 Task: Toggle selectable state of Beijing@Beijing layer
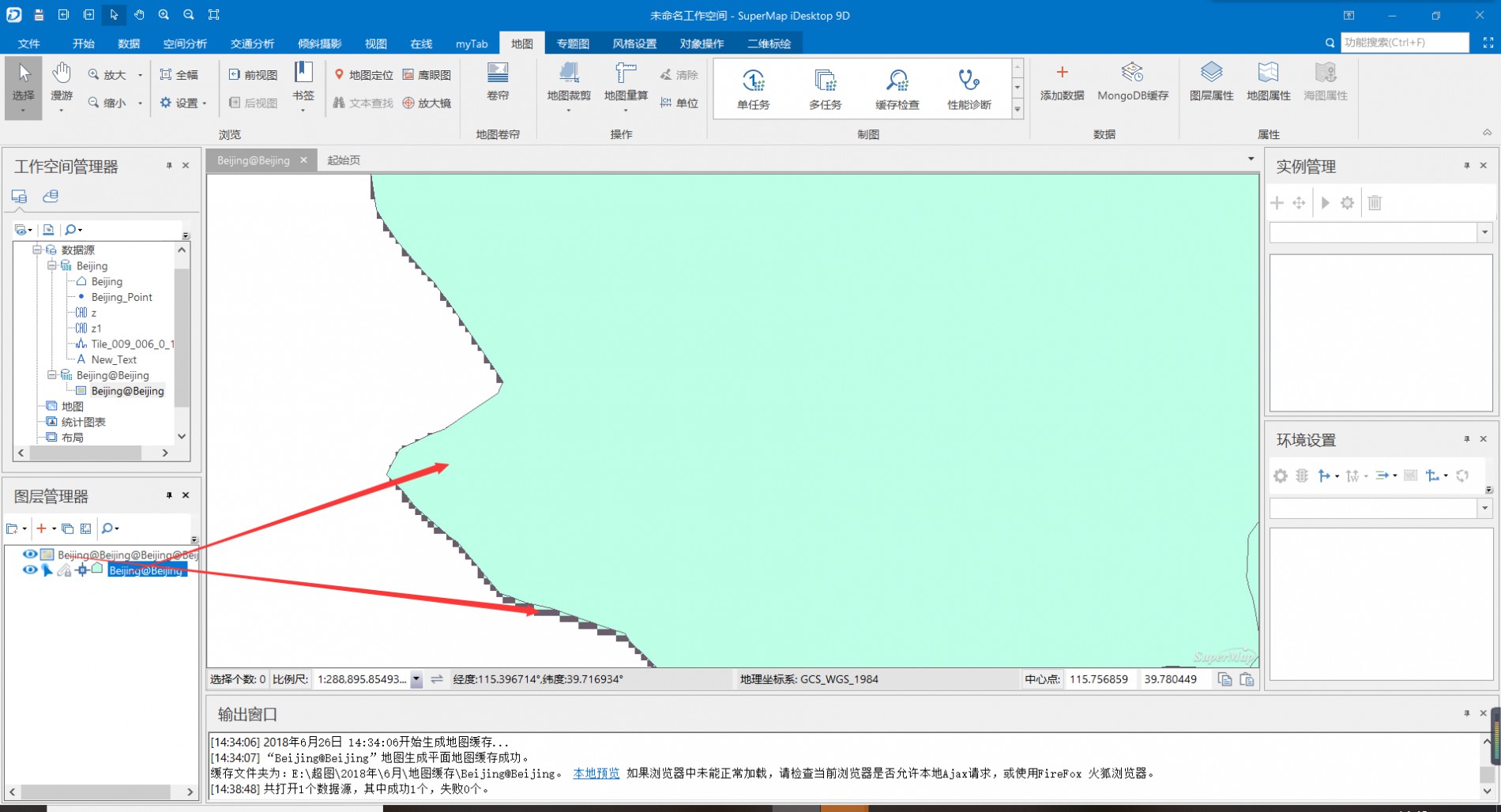point(47,570)
